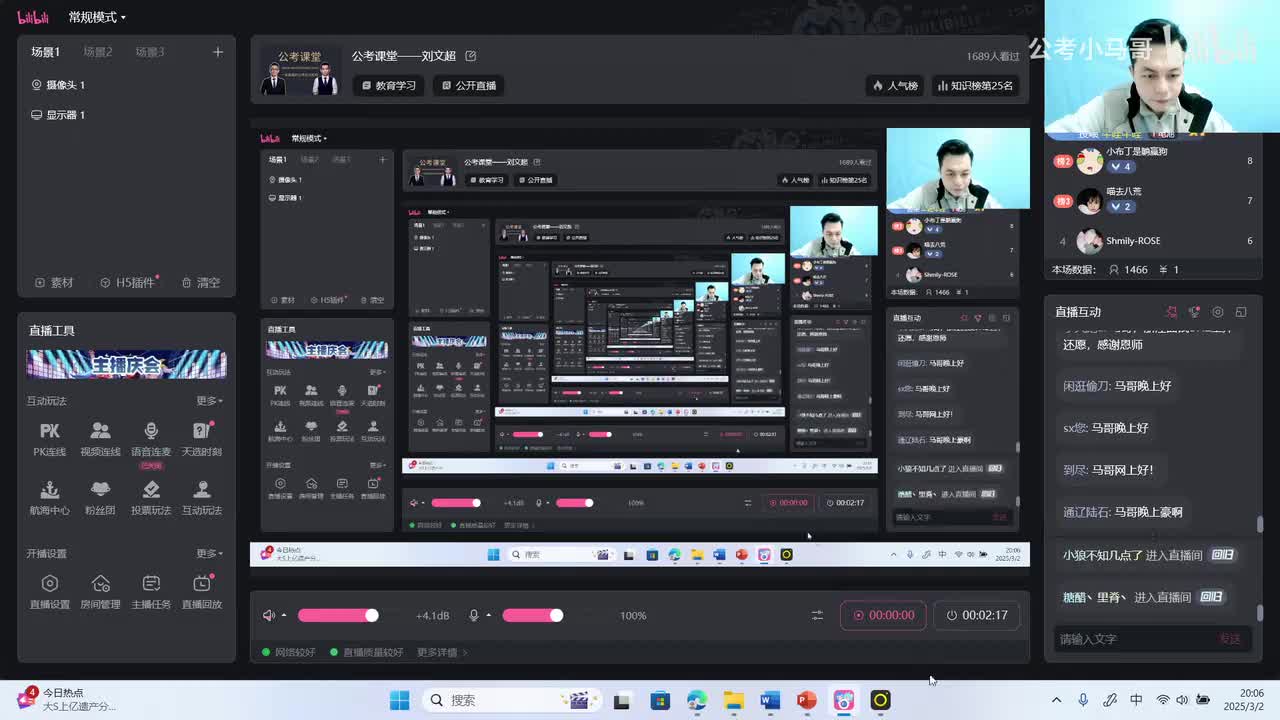The width and height of the screenshot is (1280, 720).
Task: Expand the speaker device dropdown arrow
Action: point(284,615)
